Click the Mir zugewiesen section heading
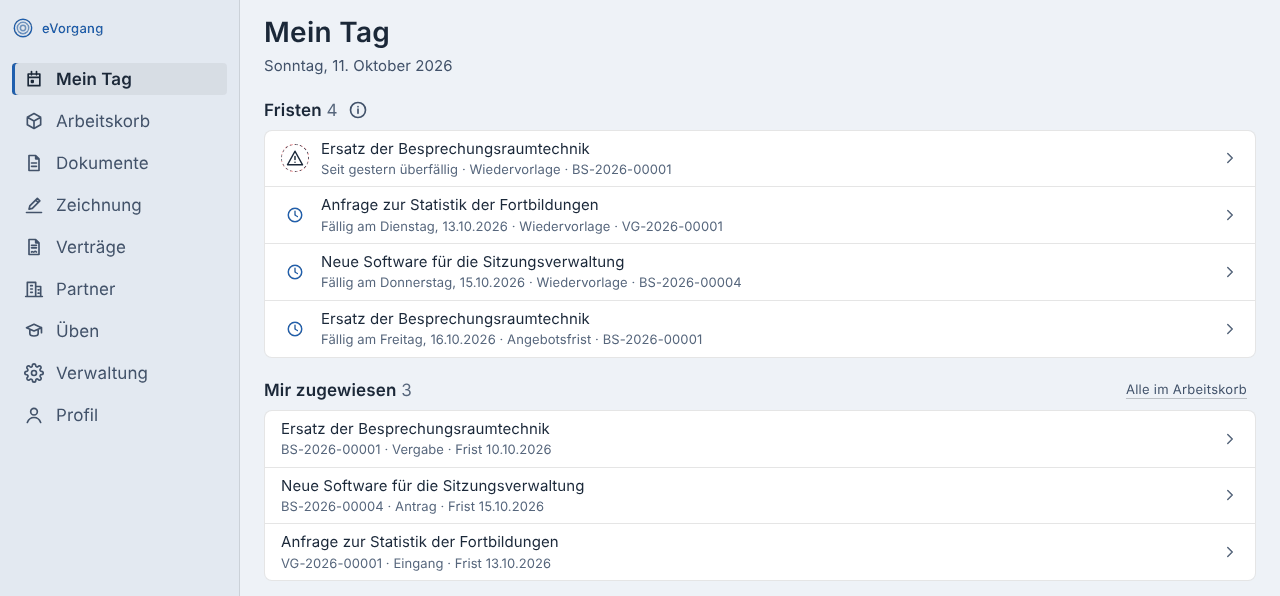The image size is (1280, 596). coord(330,390)
